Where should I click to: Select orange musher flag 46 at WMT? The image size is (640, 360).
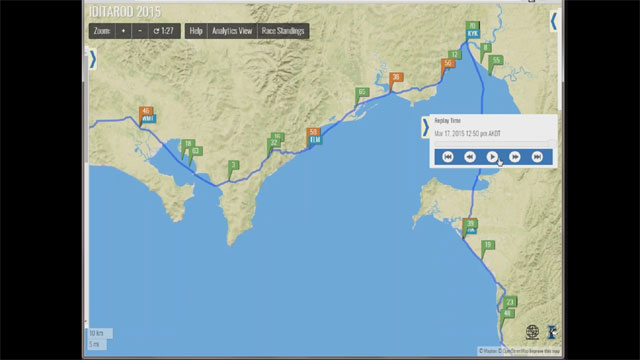(146, 111)
